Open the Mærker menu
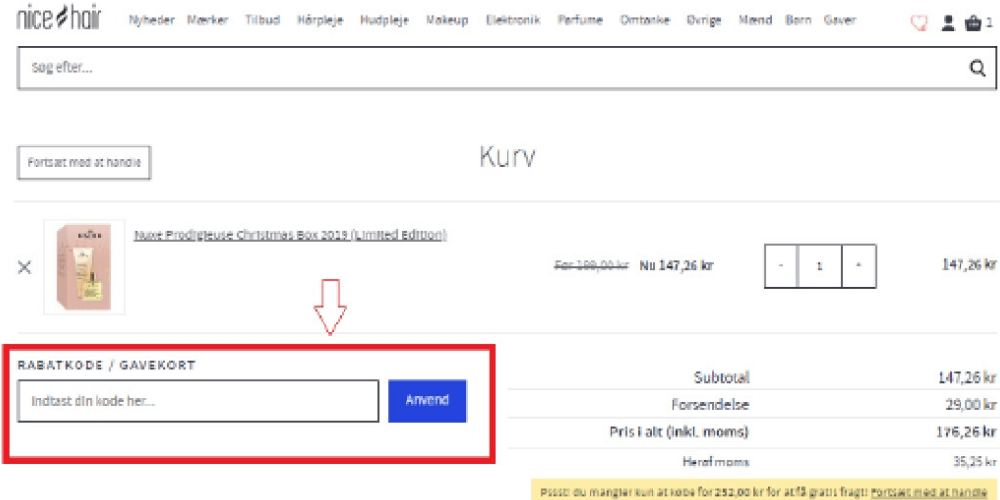Viewport: 1000px width, 500px height. tap(208, 21)
